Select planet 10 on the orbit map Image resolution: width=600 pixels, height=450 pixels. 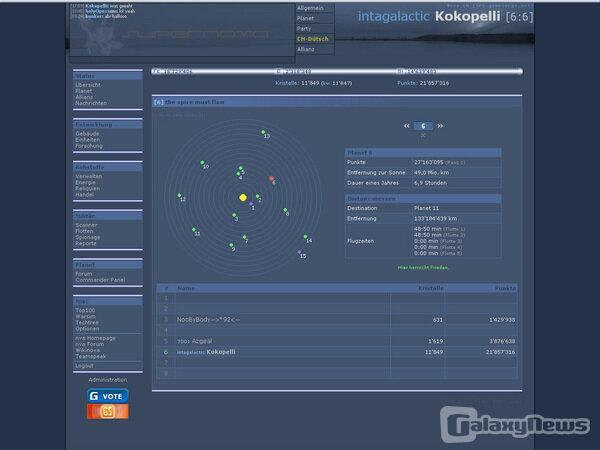tap(202, 163)
